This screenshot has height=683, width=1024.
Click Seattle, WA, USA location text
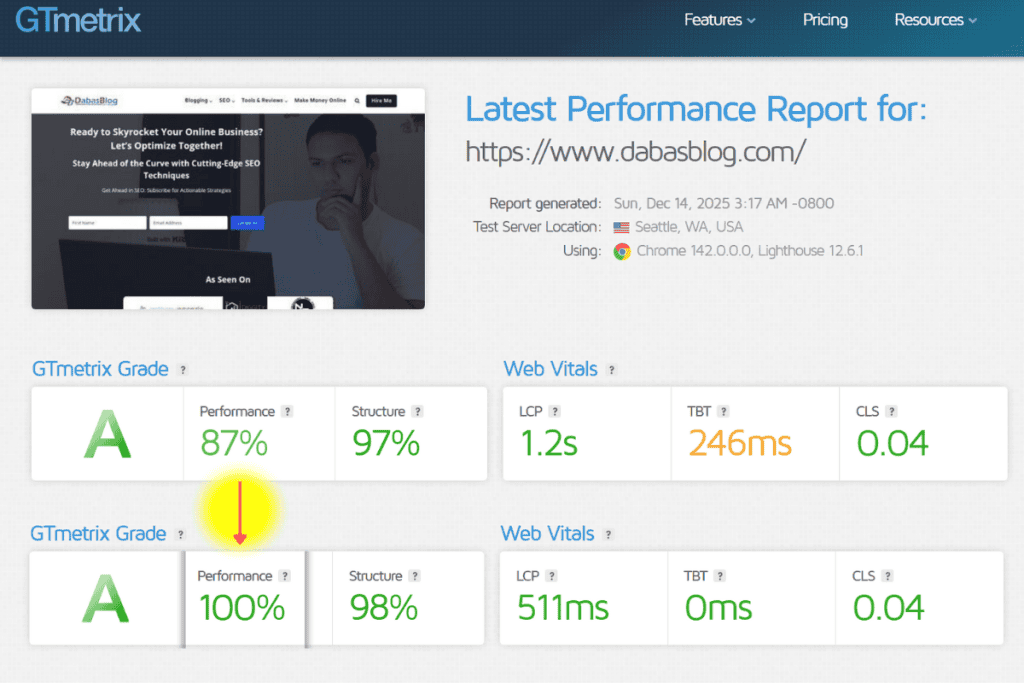click(689, 227)
